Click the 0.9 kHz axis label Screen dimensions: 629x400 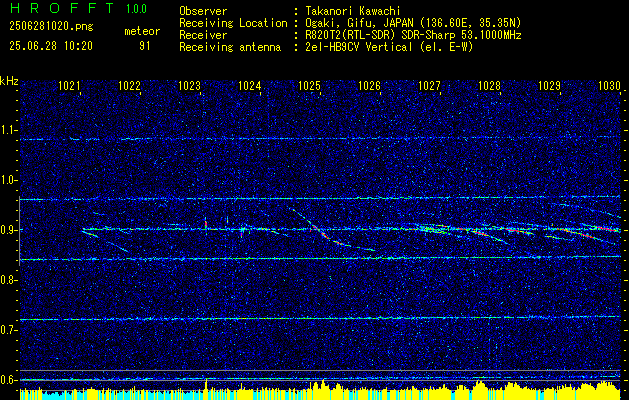9,230
